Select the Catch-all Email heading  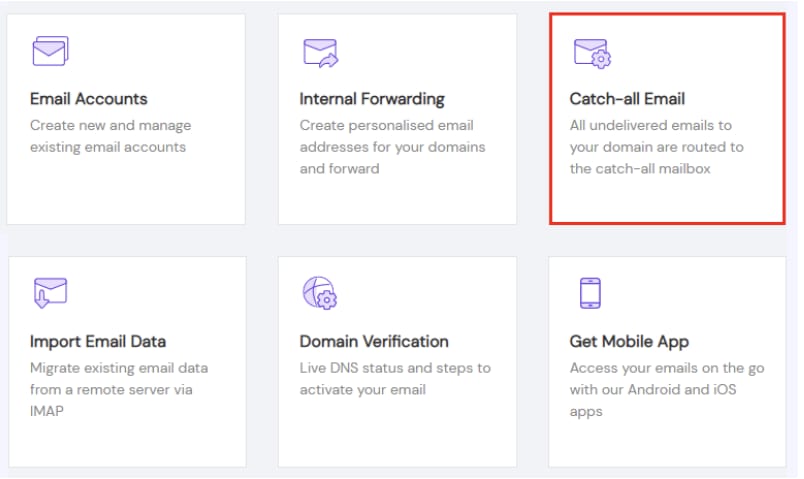(627, 98)
